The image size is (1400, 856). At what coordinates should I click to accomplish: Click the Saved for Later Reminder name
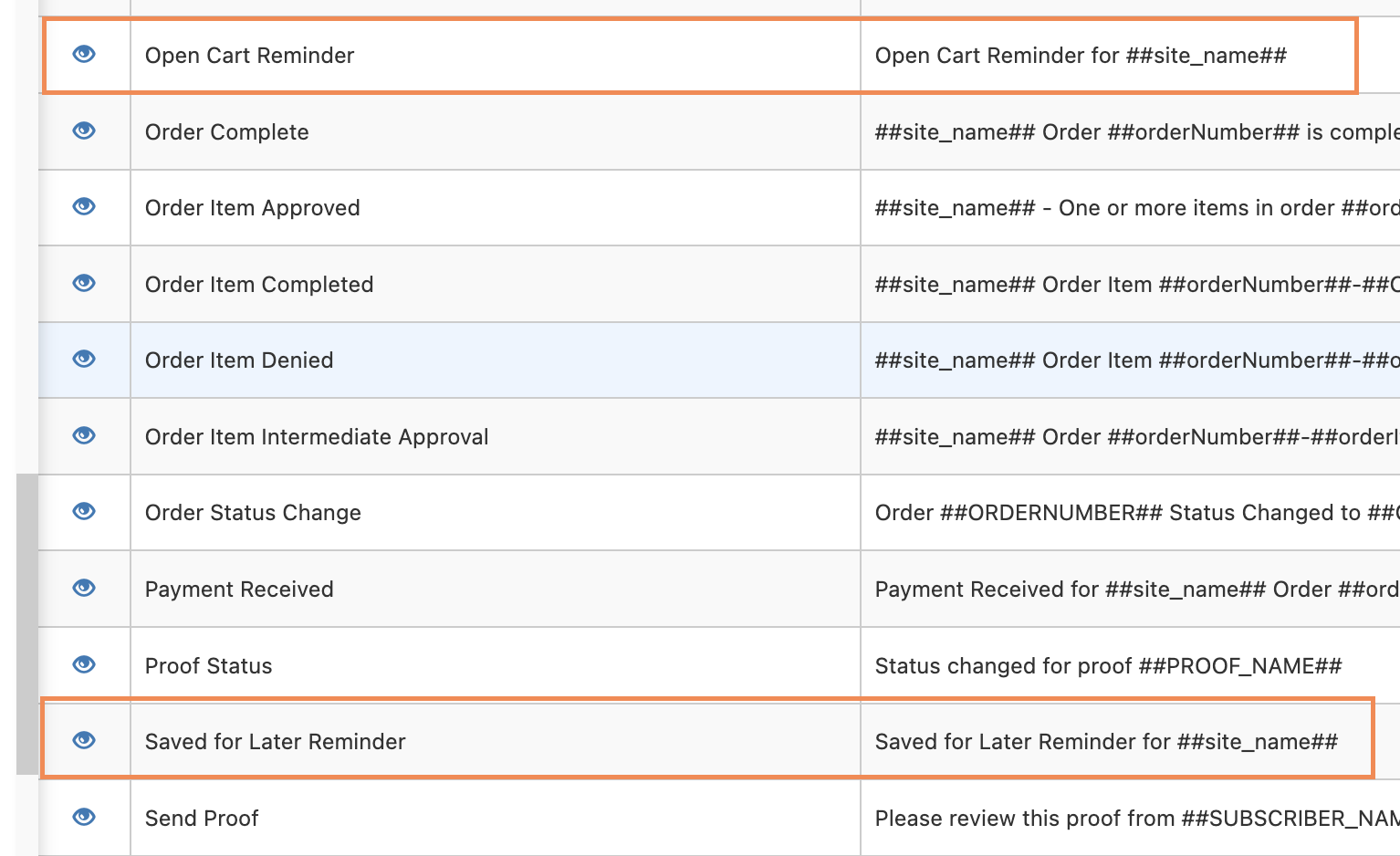coord(275,742)
